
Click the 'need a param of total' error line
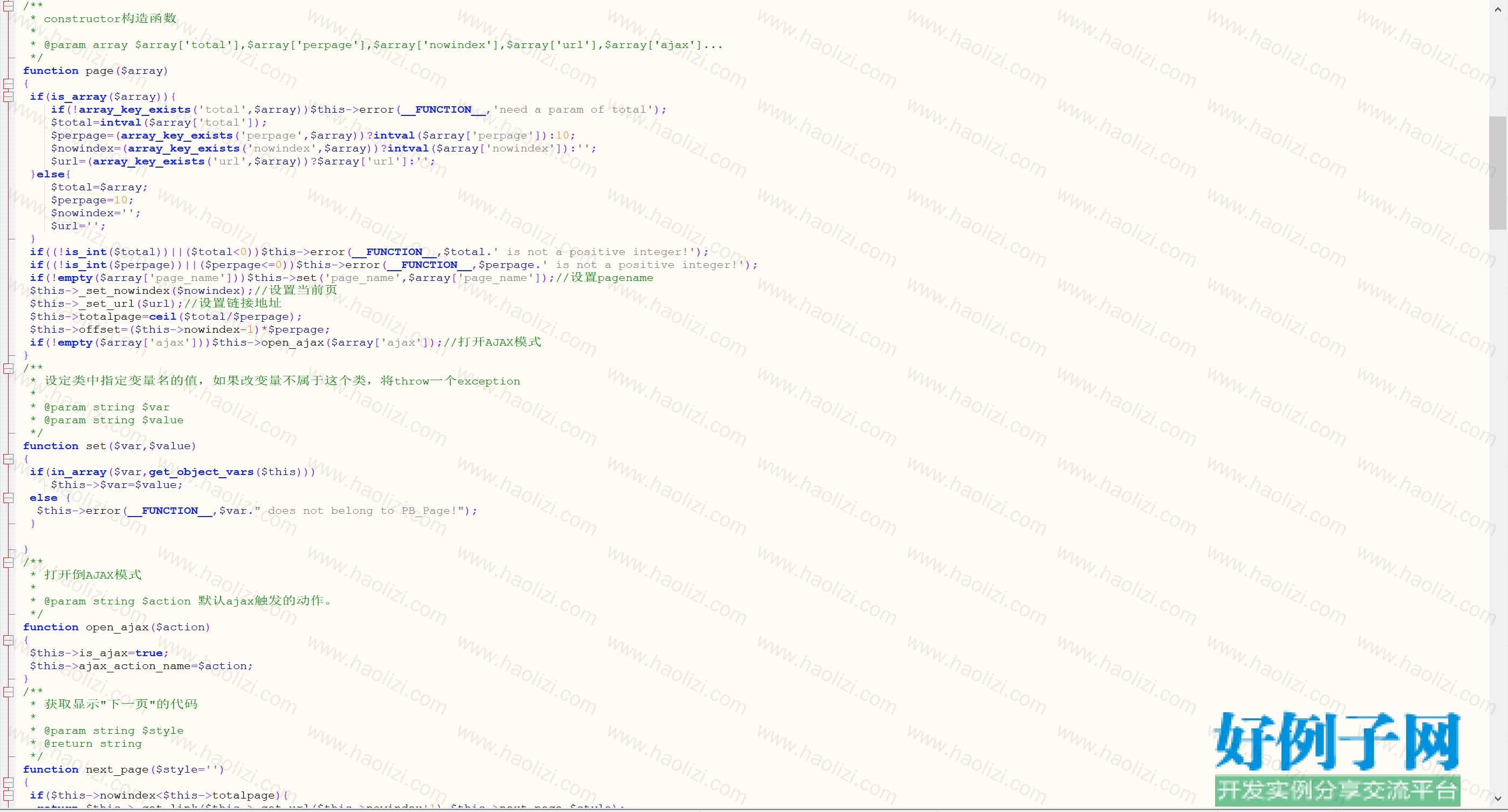358,109
